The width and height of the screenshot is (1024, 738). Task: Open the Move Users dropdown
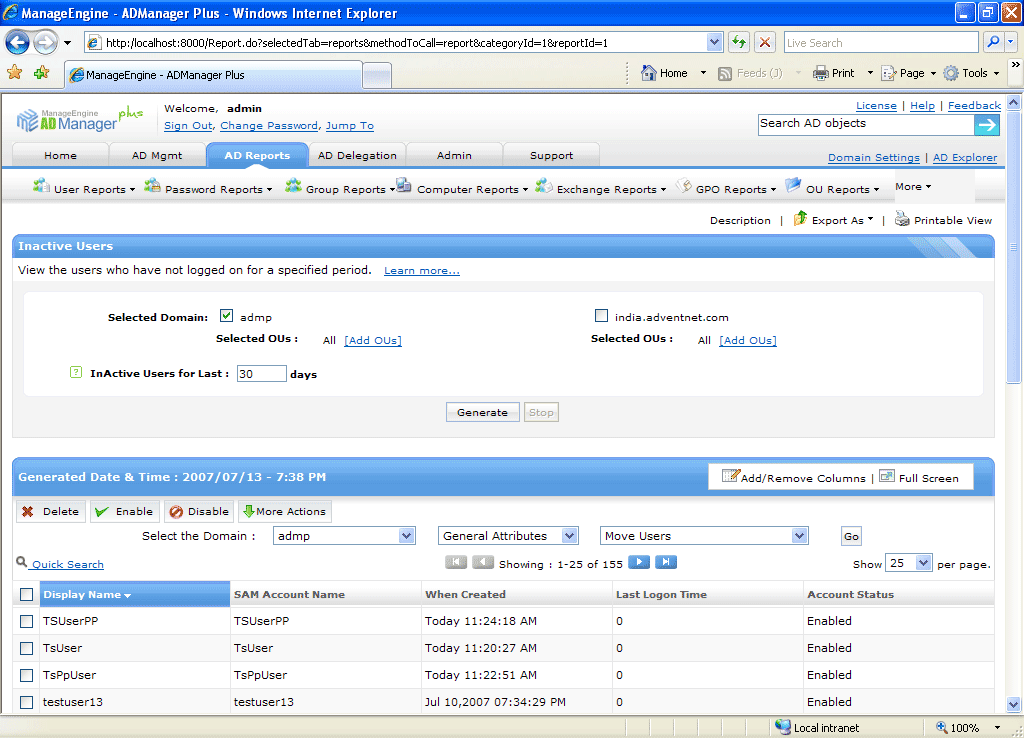tap(704, 536)
